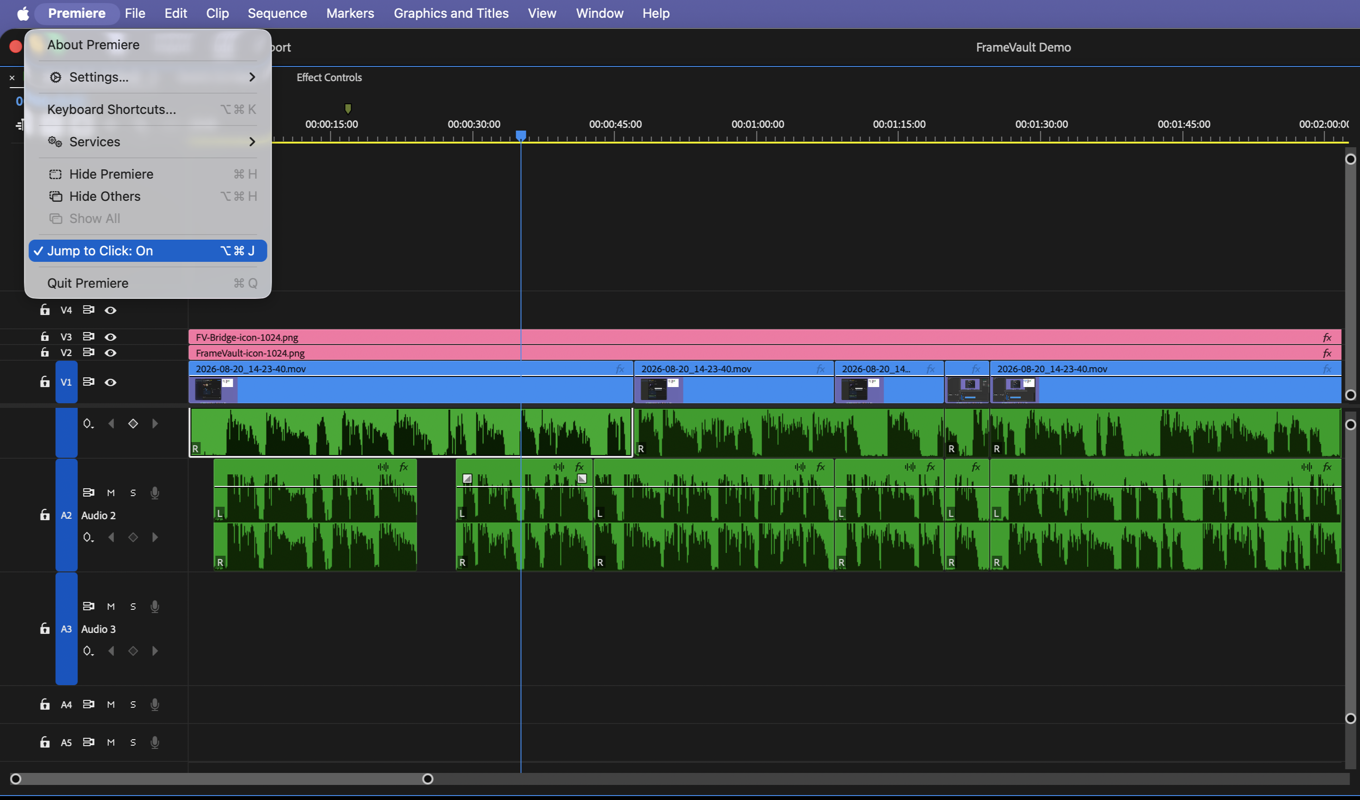The width and height of the screenshot is (1360, 800).
Task: Select the A3 track target button
Action: click(x=66, y=629)
